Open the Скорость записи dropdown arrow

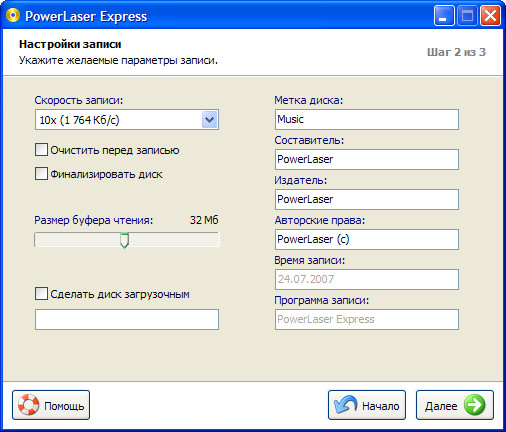point(209,120)
